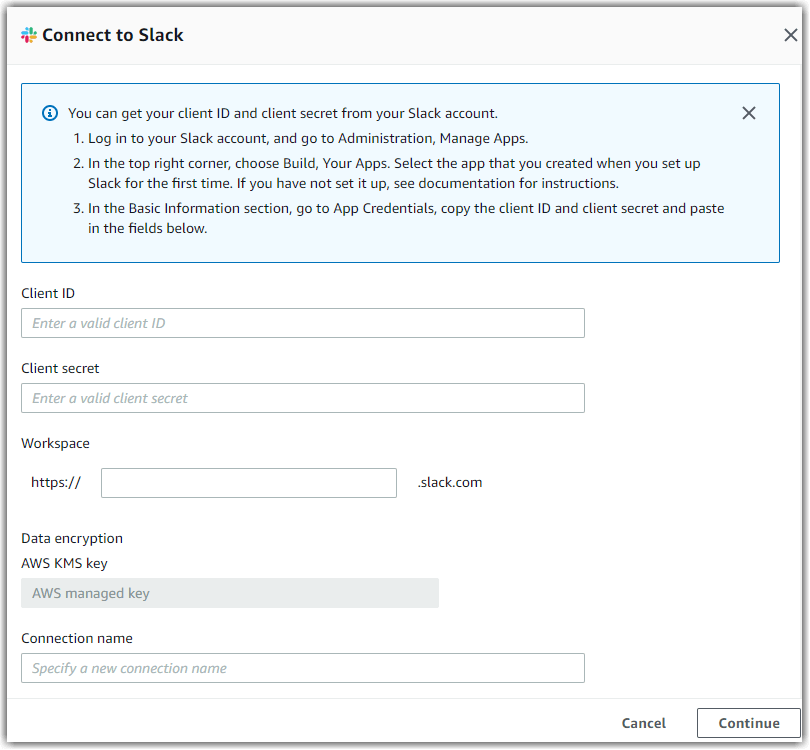
Task: Click Cancel to abort the connection
Action: click(643, 723)
